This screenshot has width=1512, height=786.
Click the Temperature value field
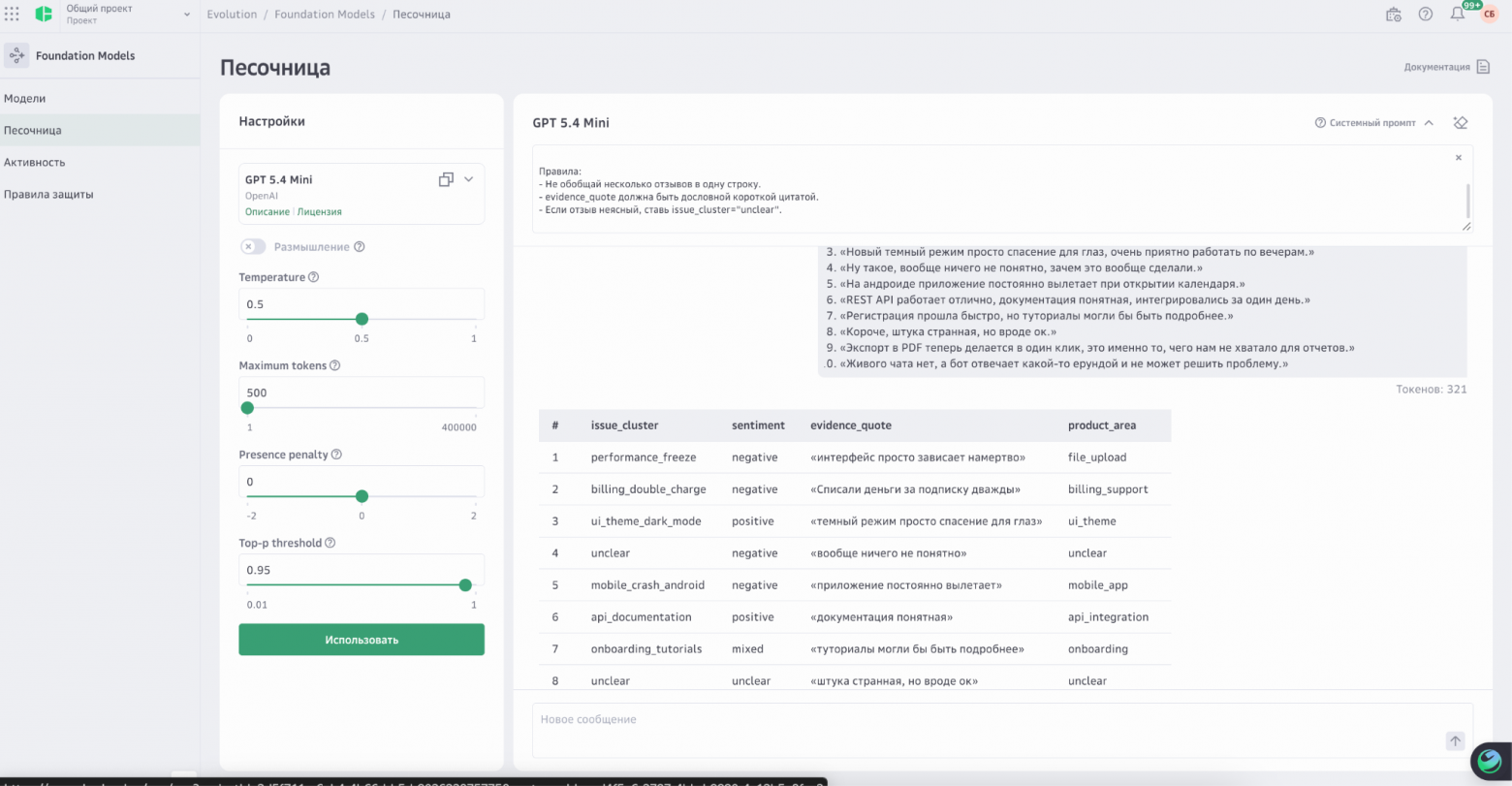[362, 303]
